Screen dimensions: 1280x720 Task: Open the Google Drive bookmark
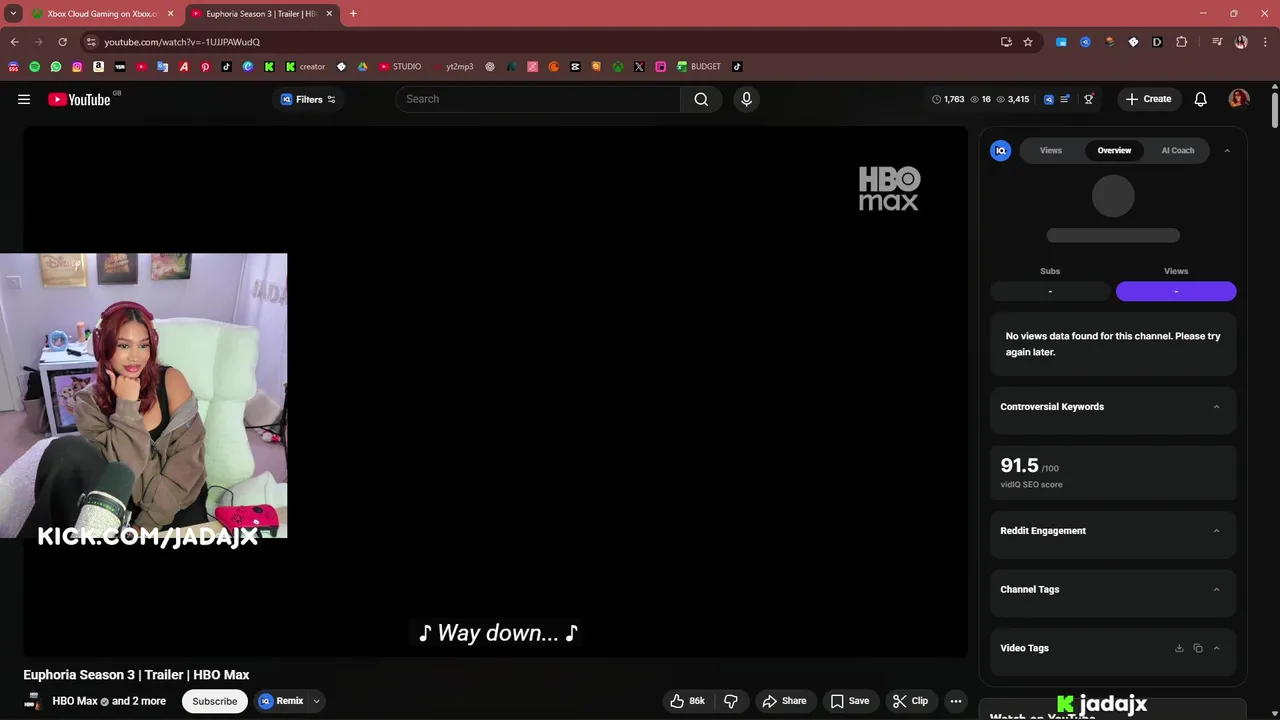[x=362, y=67]
